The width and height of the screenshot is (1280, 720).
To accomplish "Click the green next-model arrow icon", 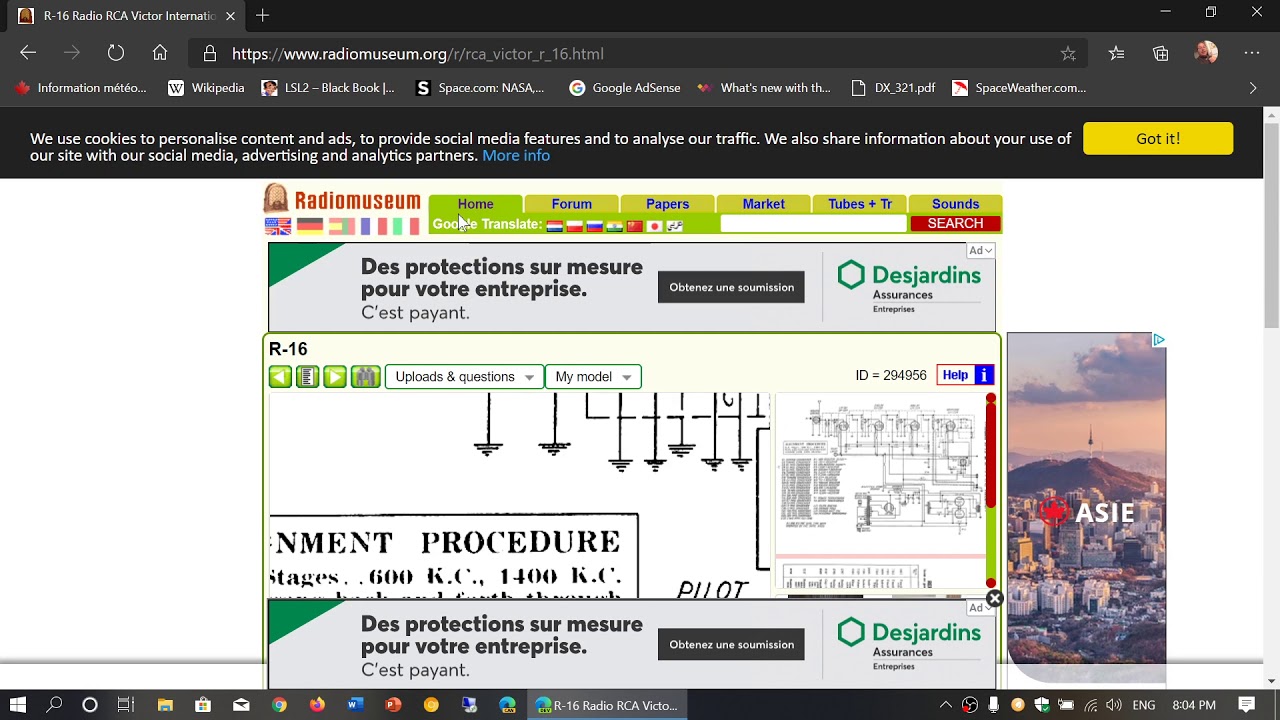I will click(x=335, y=377).
